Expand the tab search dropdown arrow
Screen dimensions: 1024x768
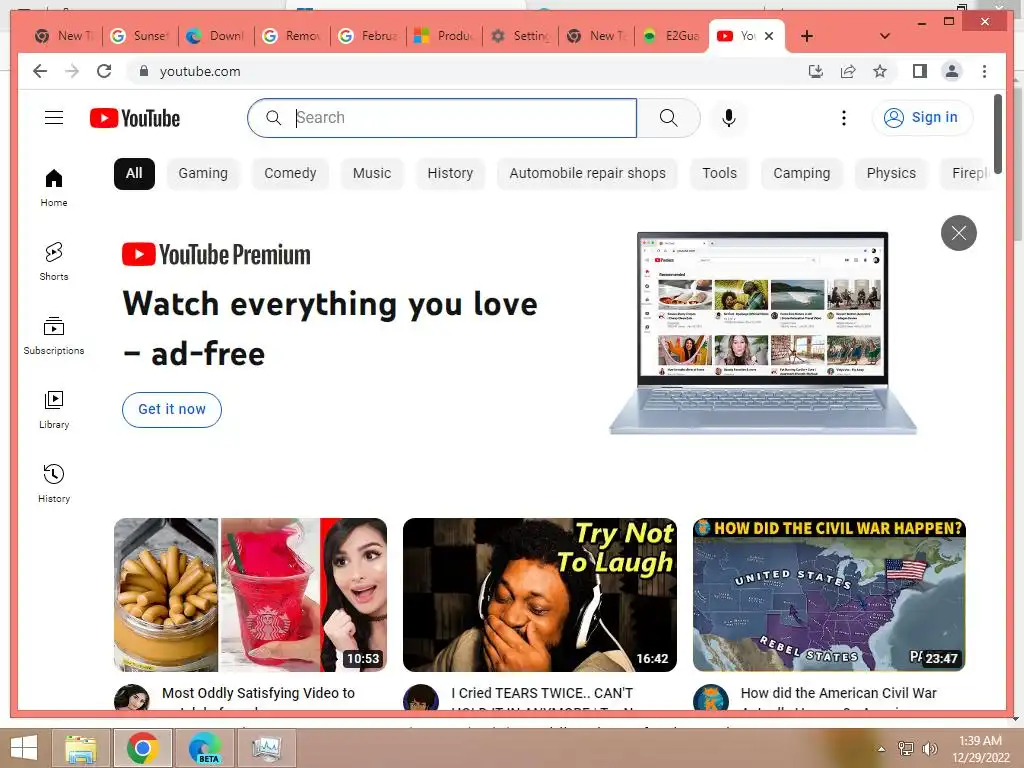tap(884, 36)
